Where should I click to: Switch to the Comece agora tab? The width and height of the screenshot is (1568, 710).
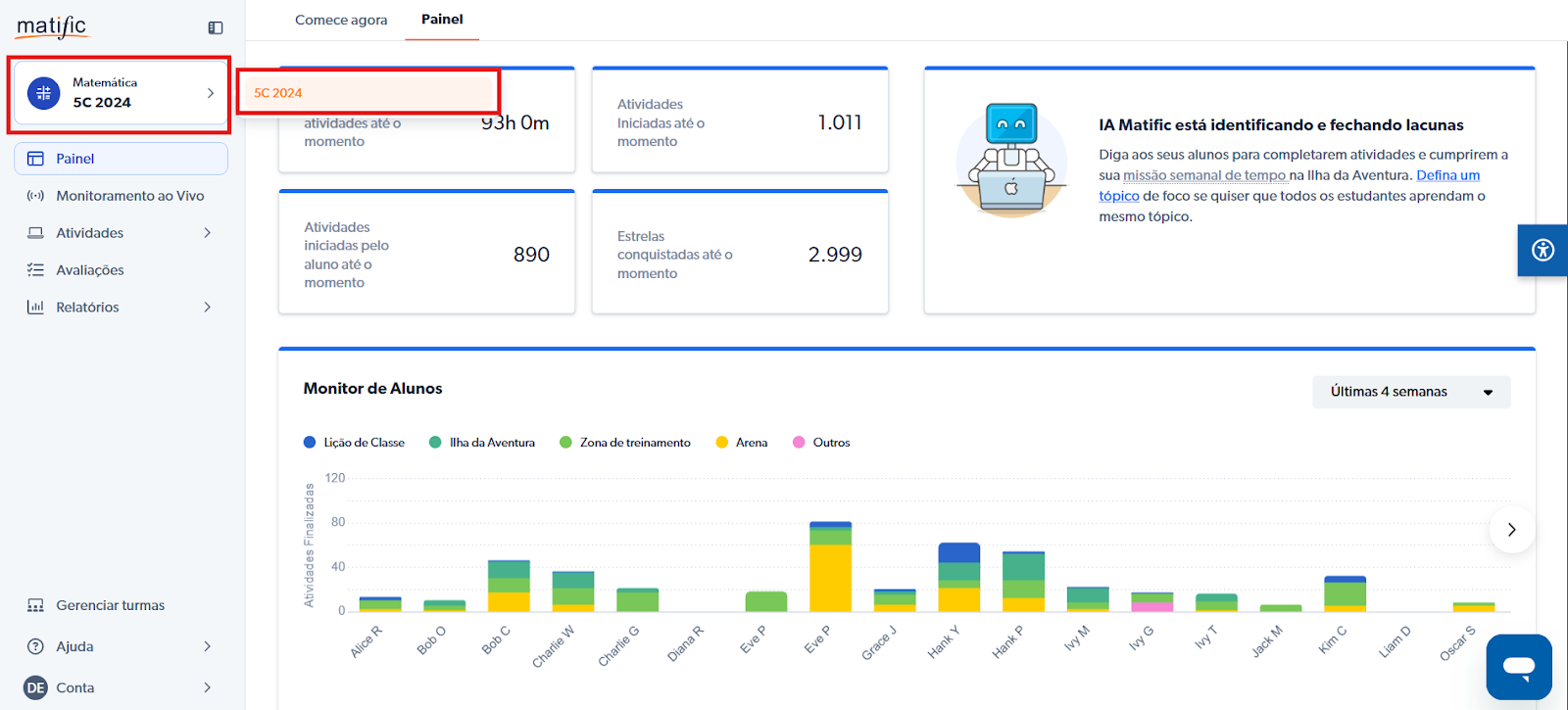341,20
